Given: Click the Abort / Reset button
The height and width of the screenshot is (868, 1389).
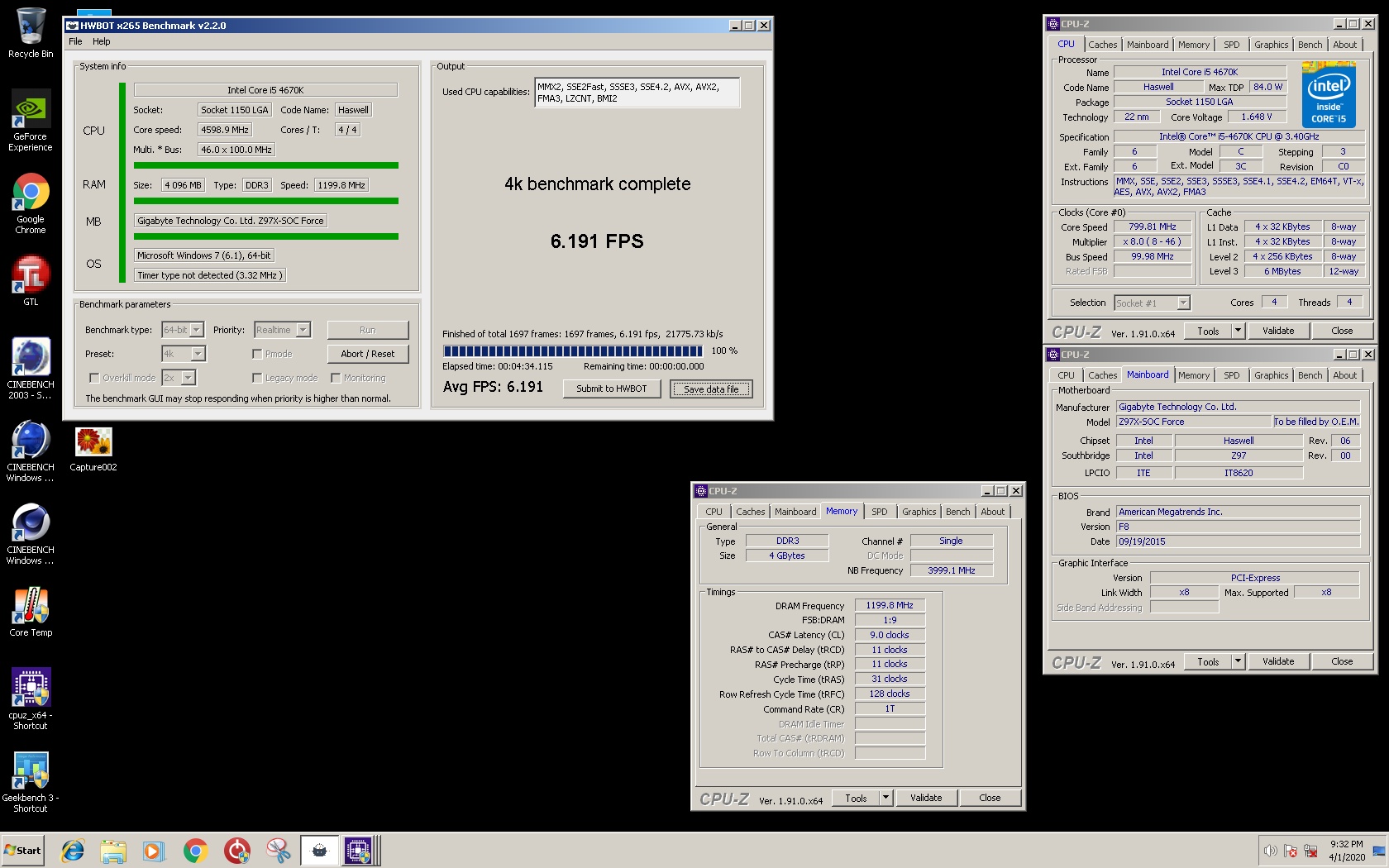Looking at the screenshot, I should click(368, 354).
